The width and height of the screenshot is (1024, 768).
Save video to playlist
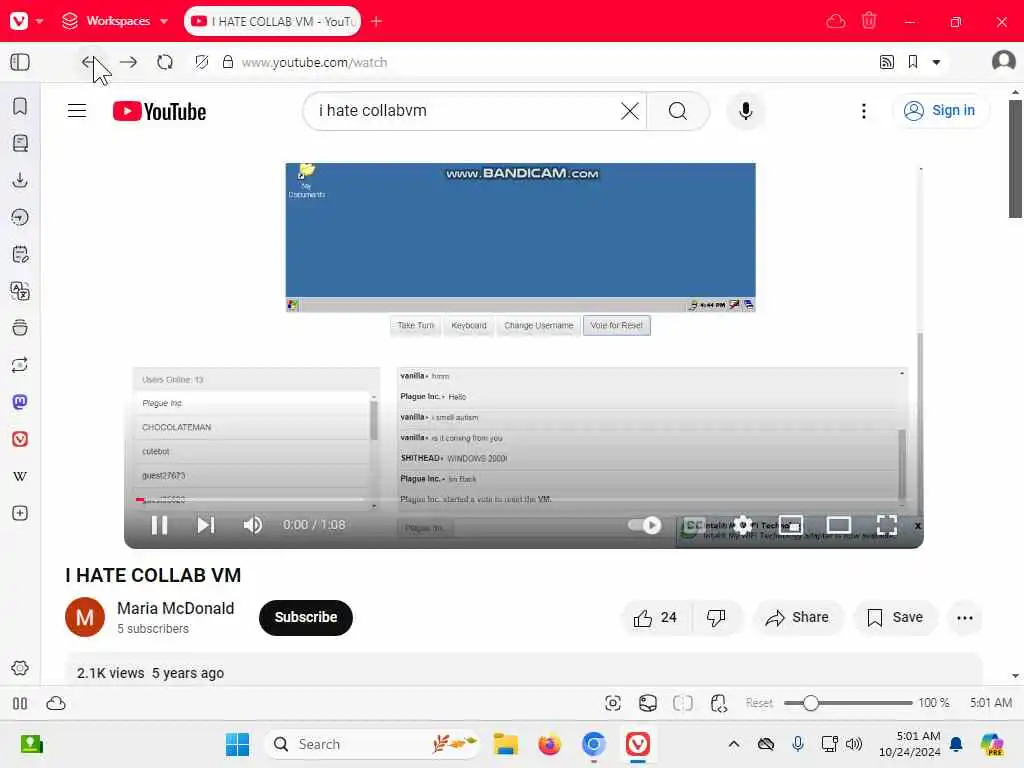[x=895, y=618]
